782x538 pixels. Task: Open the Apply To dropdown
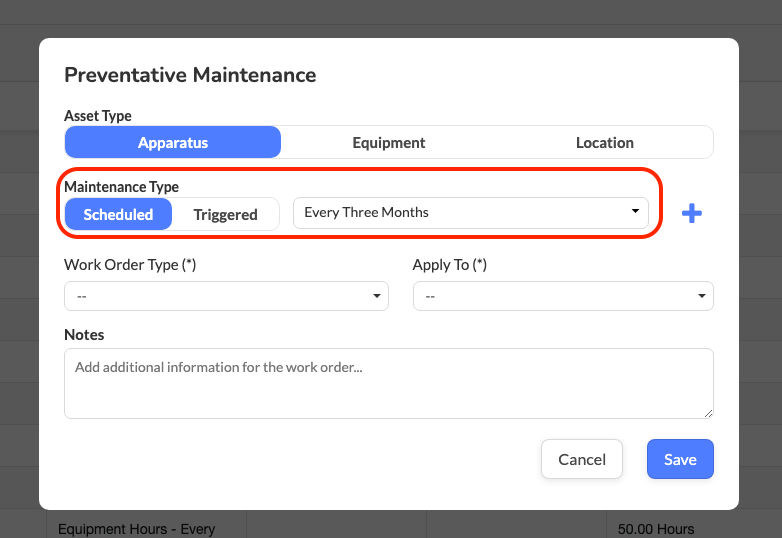562,296
